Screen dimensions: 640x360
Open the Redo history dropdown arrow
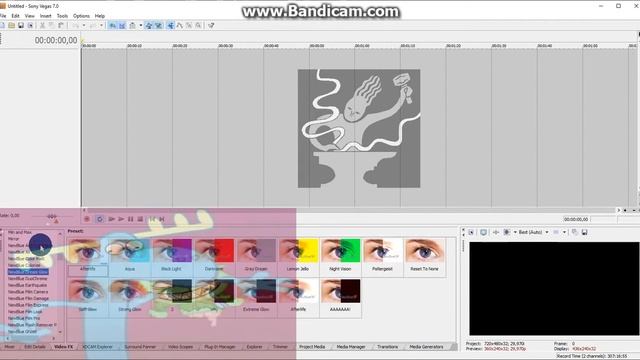click(101, 25)
